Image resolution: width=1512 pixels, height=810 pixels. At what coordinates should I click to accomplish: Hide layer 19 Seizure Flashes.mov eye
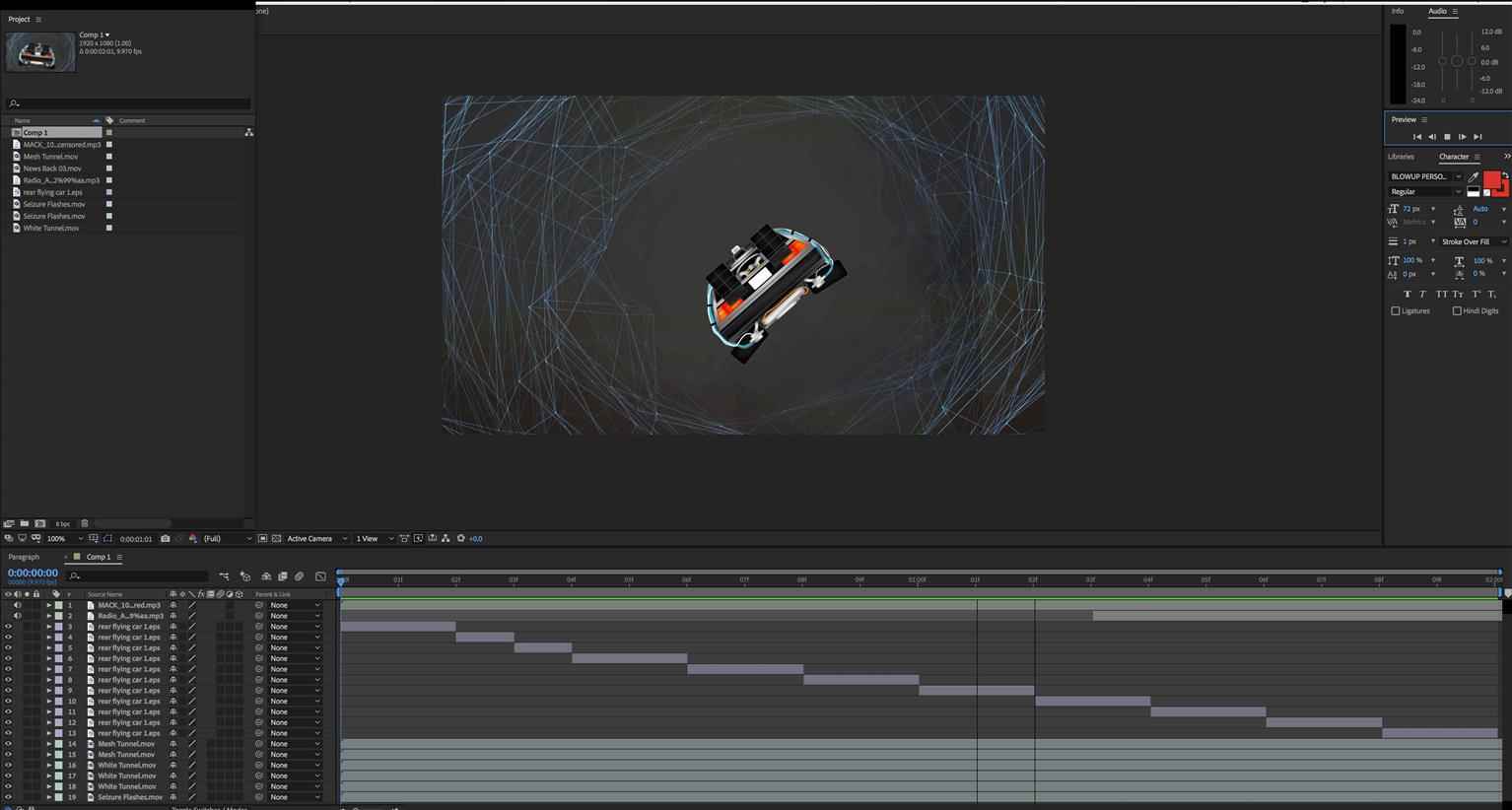(x=8, y=797)
